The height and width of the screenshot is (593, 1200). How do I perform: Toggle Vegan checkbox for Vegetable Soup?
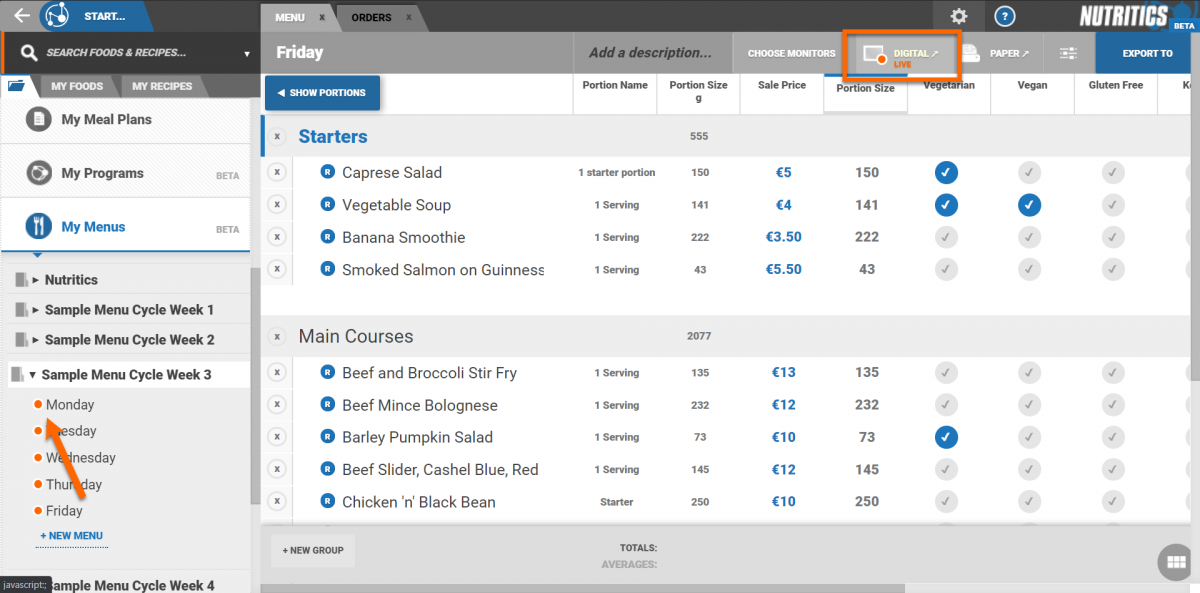click(1030, 205)
